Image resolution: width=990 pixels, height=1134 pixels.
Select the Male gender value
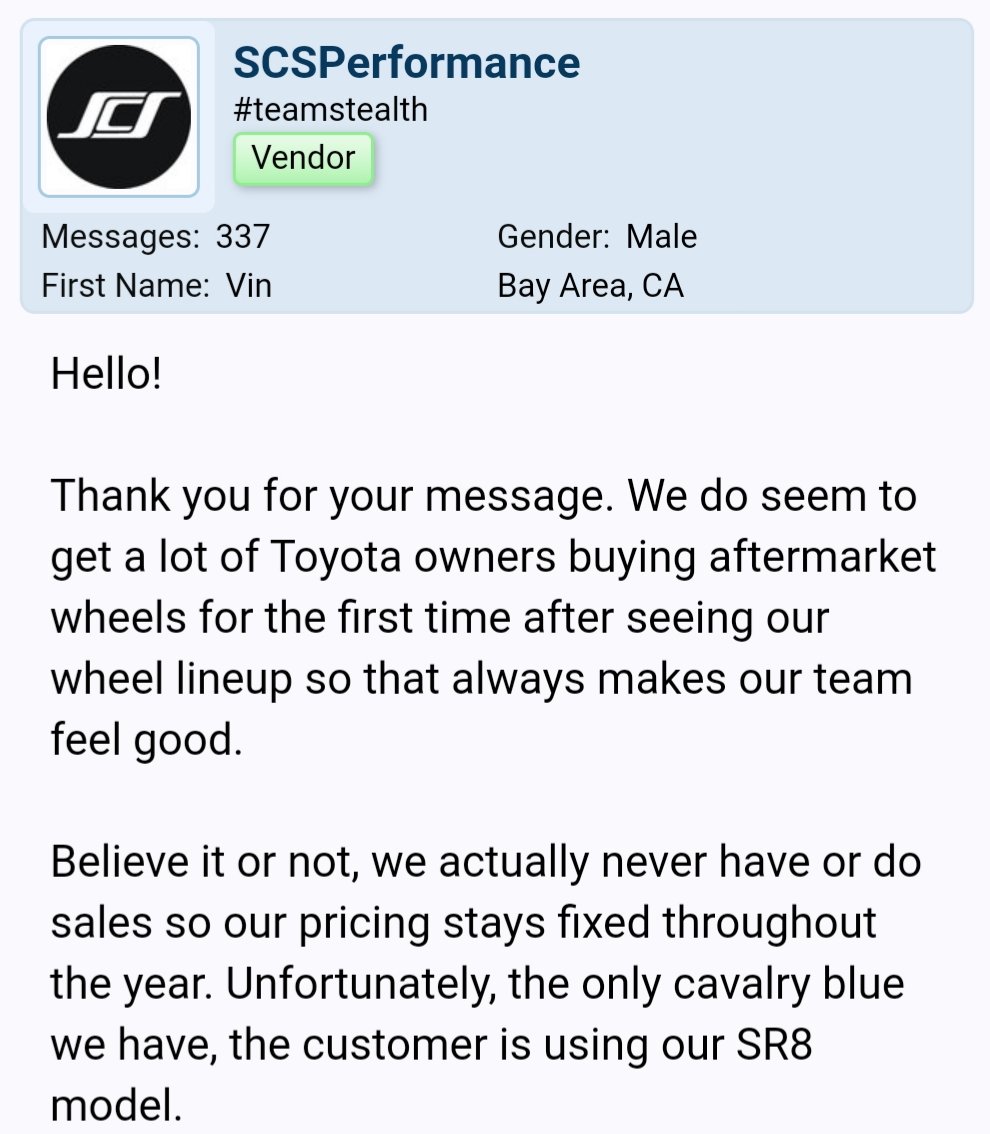point(661,236)
